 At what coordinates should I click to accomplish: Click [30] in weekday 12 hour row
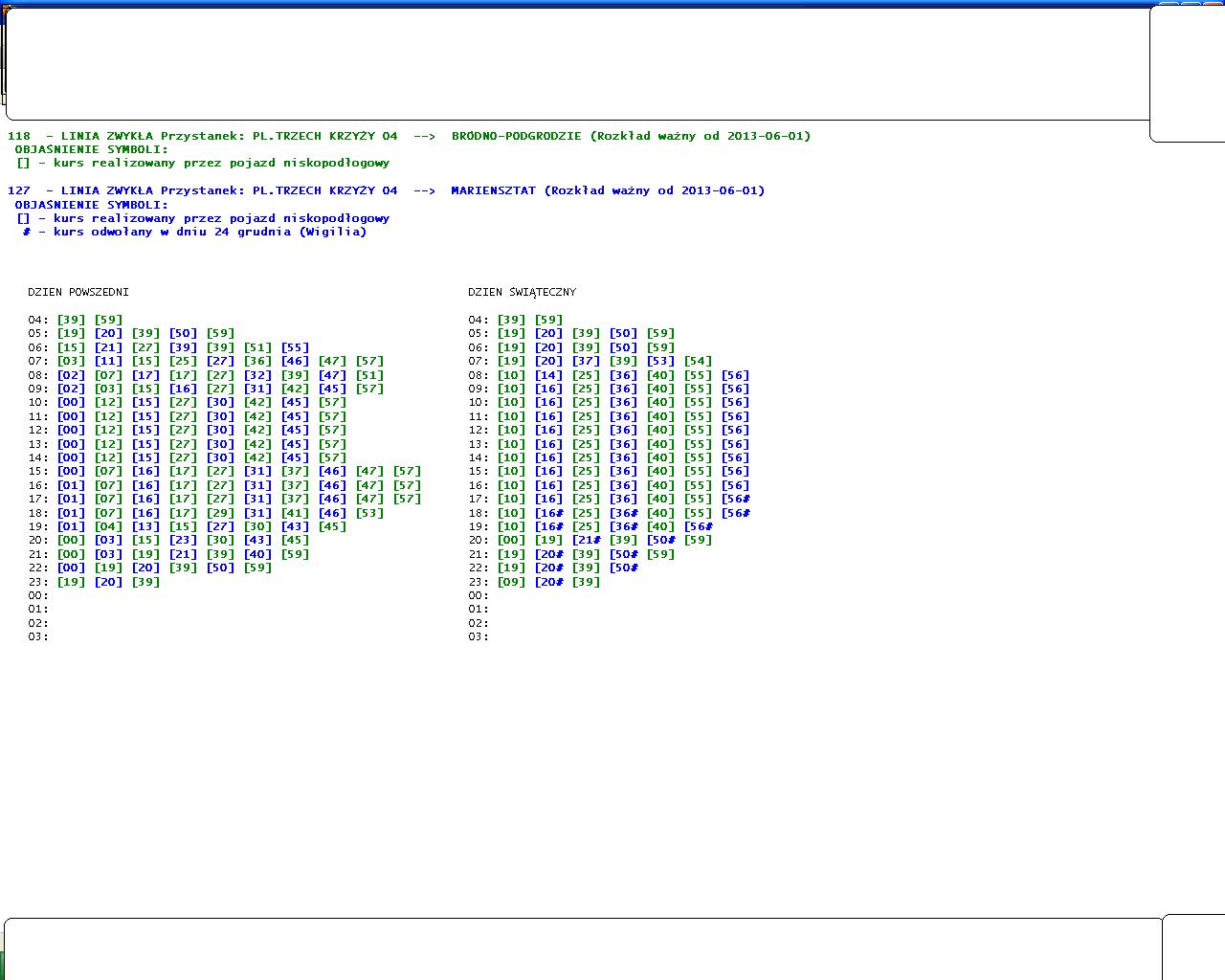(x=221, y=431)
